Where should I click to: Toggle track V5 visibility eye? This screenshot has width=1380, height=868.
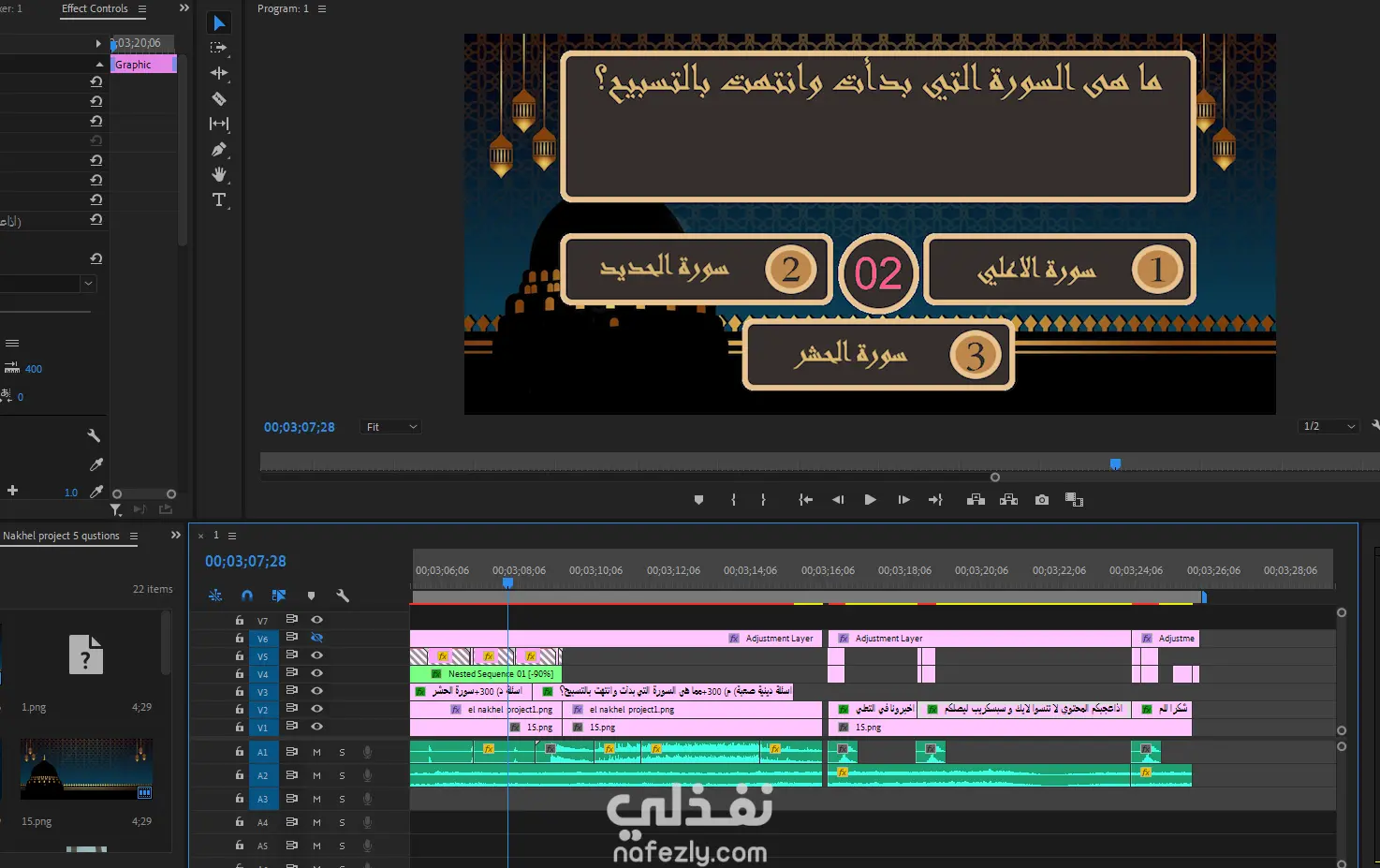[x=316, y=655]
